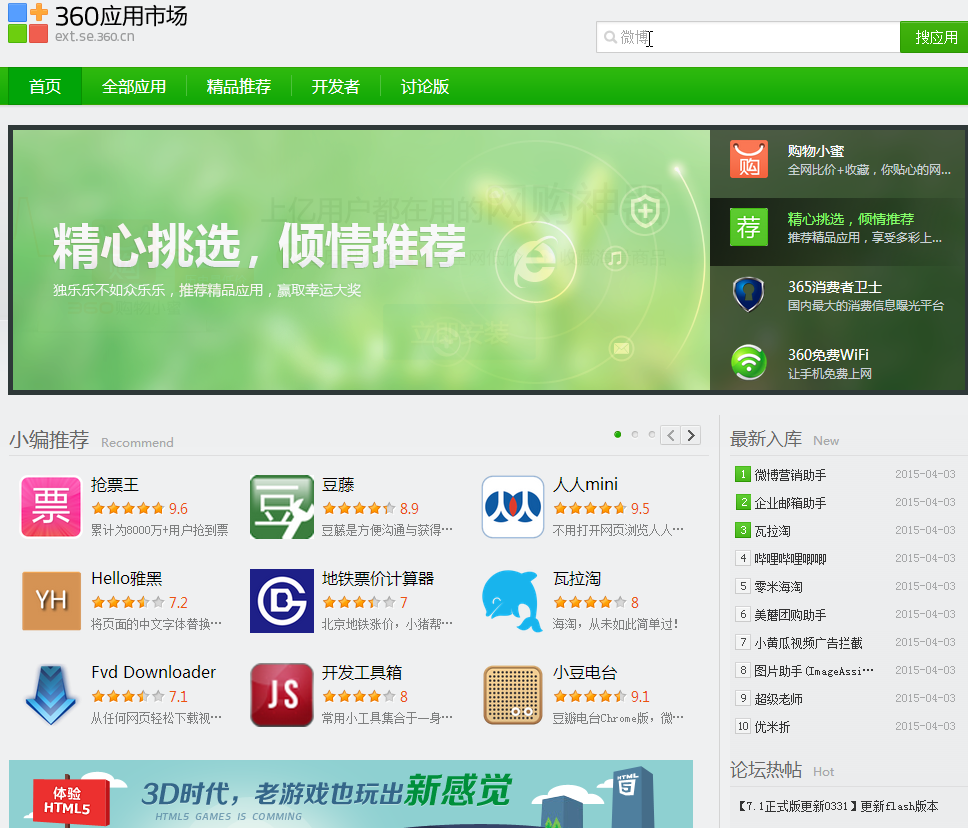
Task: Select second carousel page dot
Action: (x=635, y=435)
